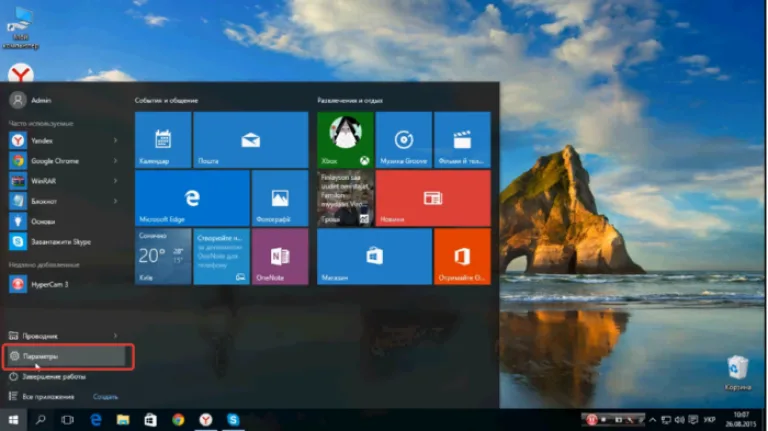This screenshot has width=768, height=431.
Task: Click the Windows Start button
Action: pos(13,420)
